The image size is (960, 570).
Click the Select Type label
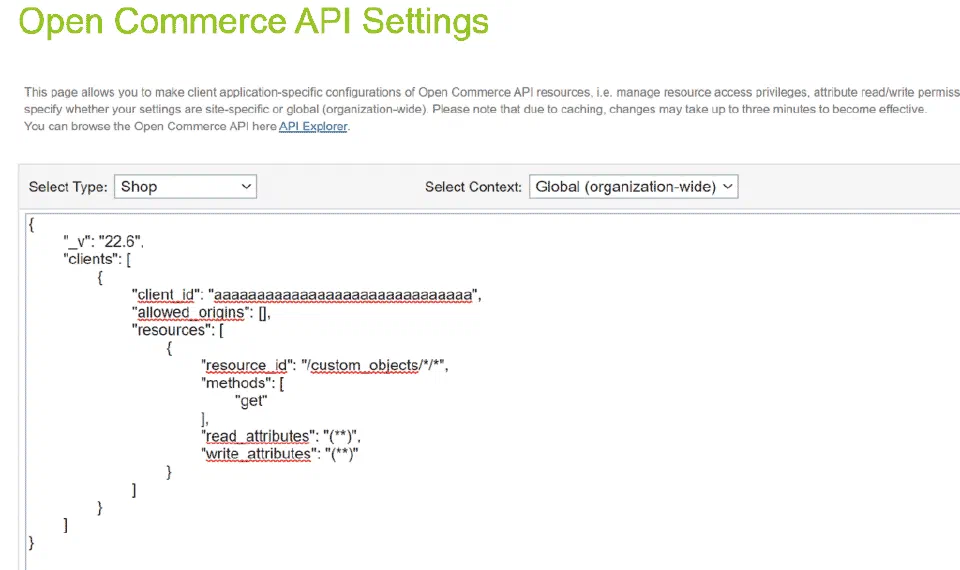pyautogui.click(x=68, y=187)
